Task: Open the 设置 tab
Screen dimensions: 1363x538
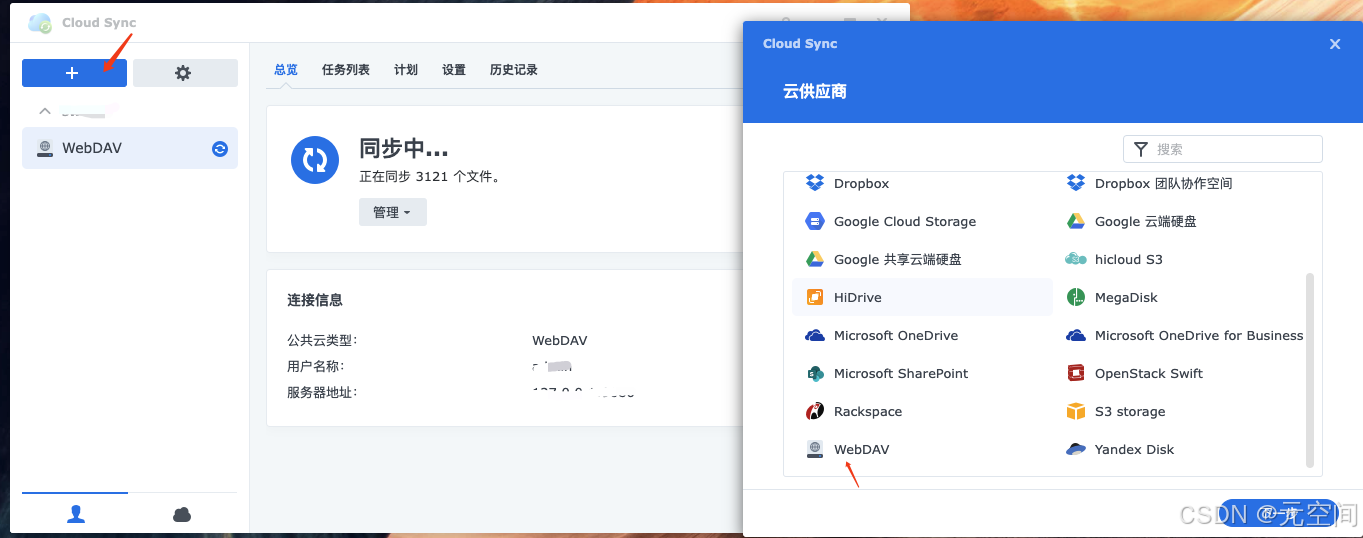Action: coord(454,70)
